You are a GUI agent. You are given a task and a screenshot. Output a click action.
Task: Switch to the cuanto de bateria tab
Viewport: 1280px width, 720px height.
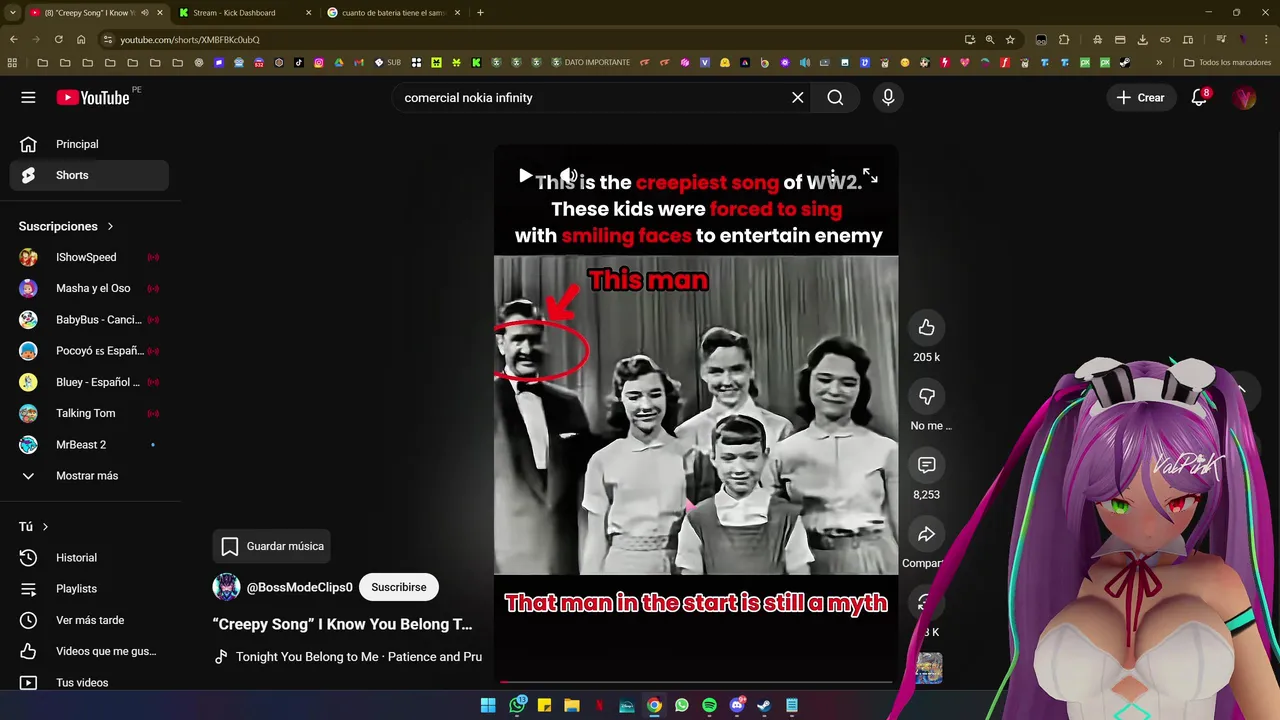[394, 13]
